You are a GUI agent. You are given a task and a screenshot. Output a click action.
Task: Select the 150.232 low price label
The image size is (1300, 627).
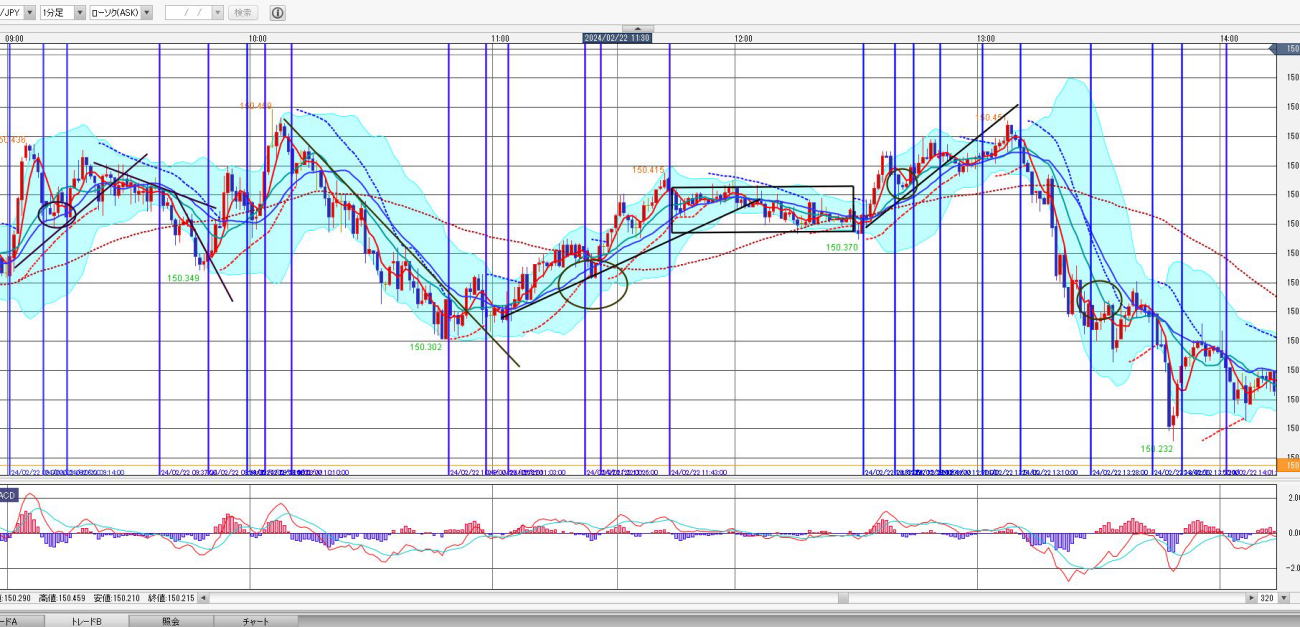pyautogui.click(x=1156, y=449)
